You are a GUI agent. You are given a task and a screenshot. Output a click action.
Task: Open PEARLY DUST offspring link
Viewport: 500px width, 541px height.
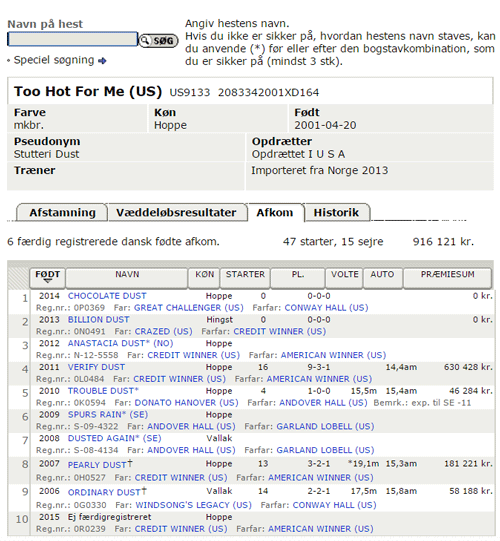pyautogui.click(x=97, y=465)
